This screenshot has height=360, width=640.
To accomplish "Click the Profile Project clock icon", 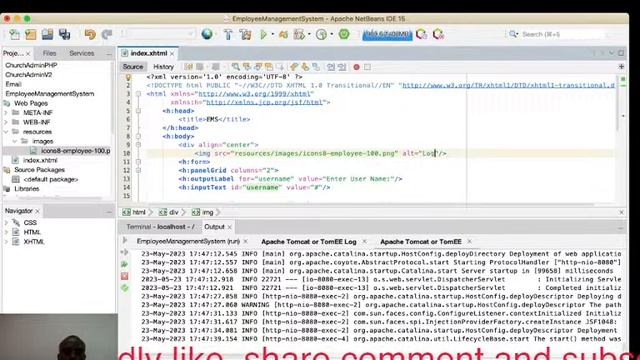I will coord(321,34).
